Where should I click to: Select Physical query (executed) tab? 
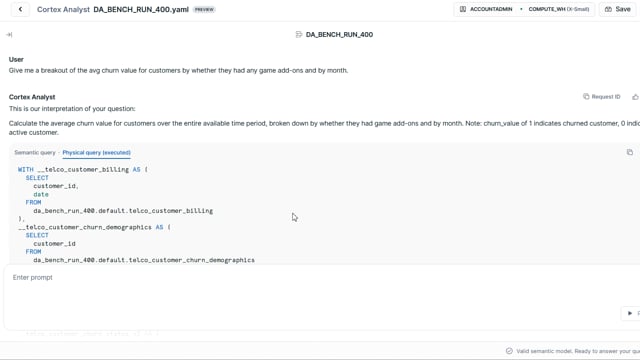(x=96, y=153)
